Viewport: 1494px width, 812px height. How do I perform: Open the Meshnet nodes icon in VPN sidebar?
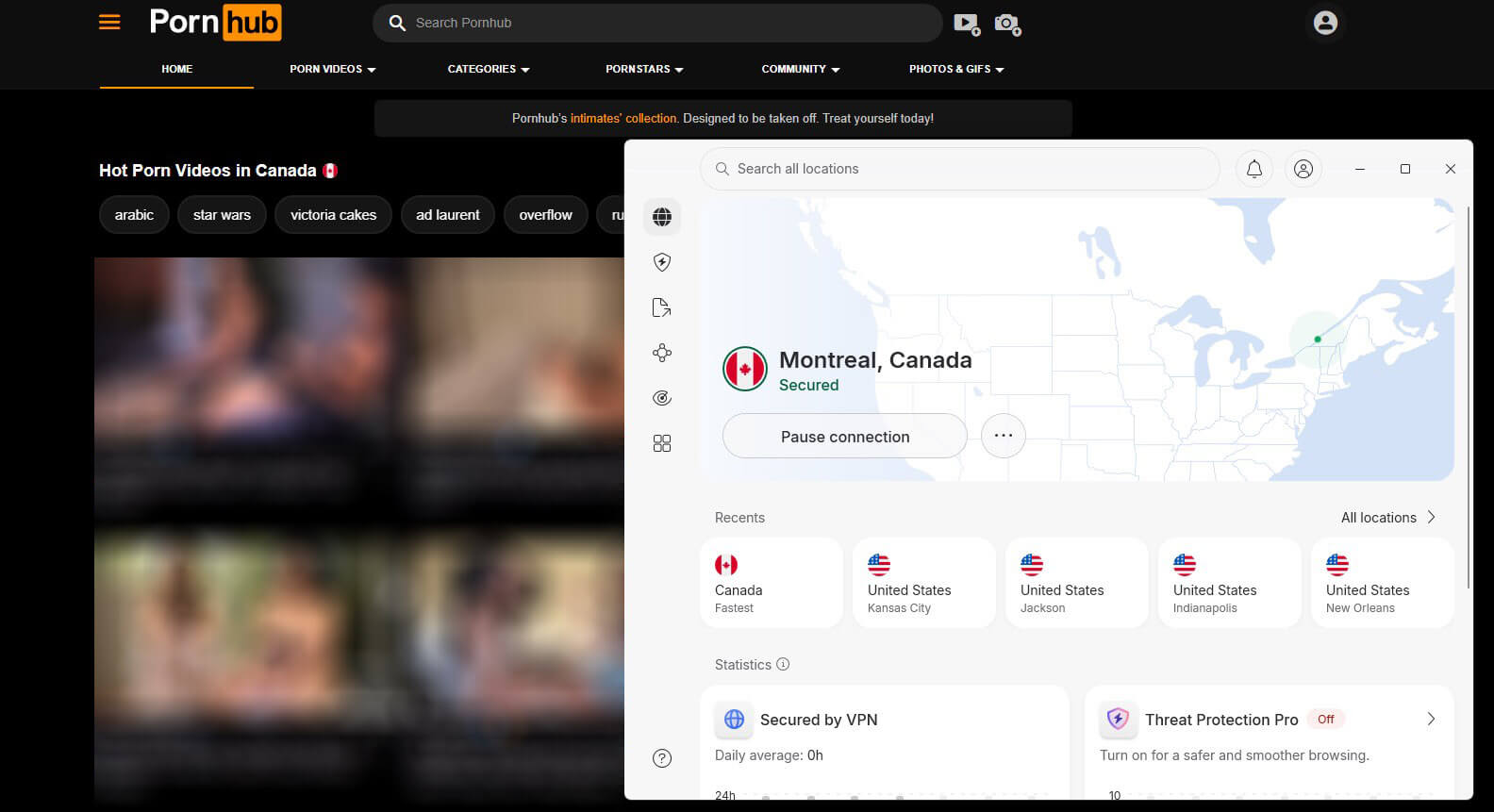662,353
